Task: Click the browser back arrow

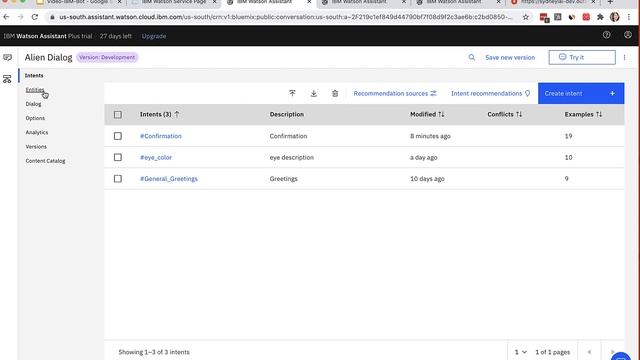Action: click(6, 17)
